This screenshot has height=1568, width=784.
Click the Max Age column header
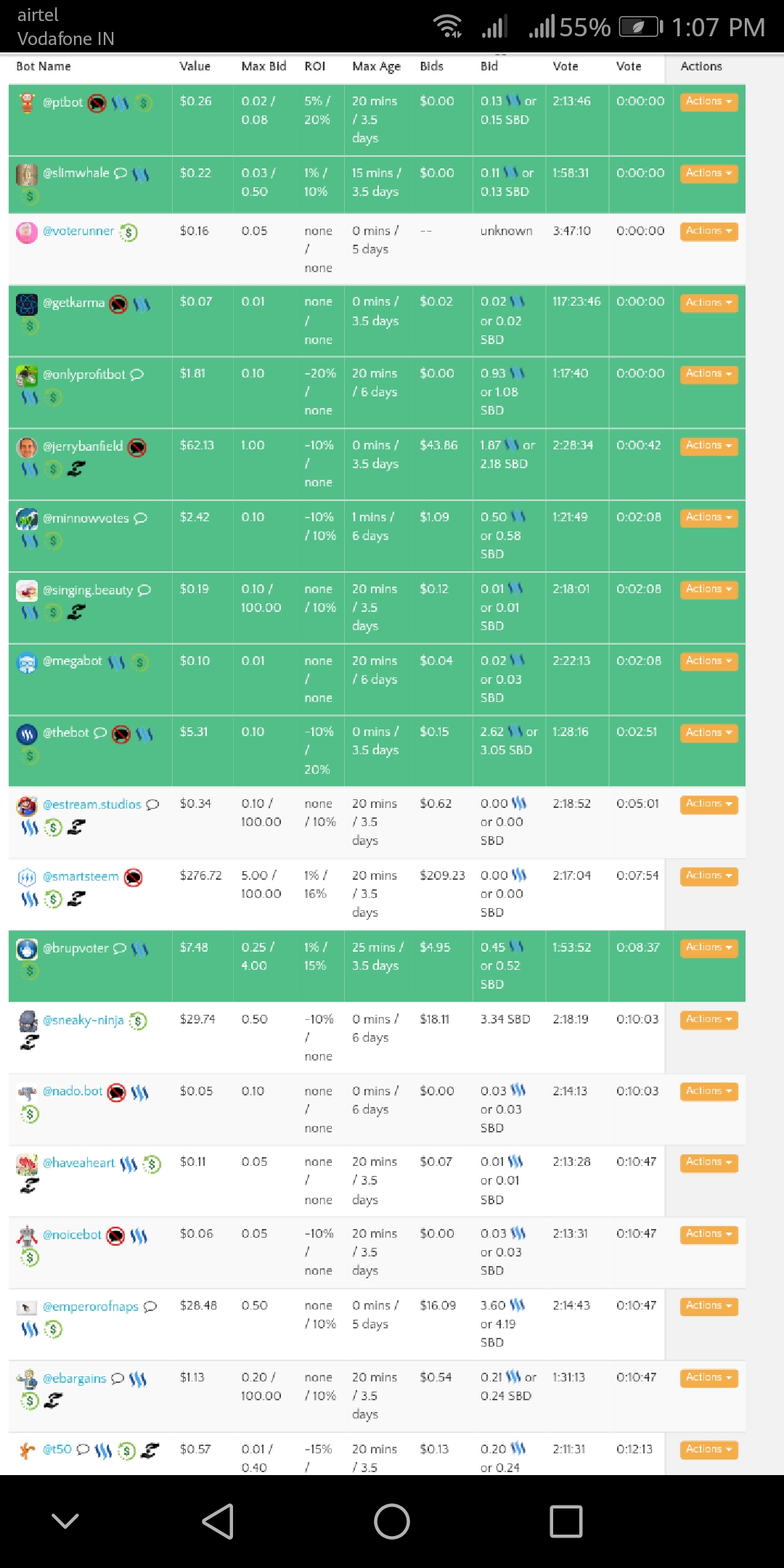376,67
